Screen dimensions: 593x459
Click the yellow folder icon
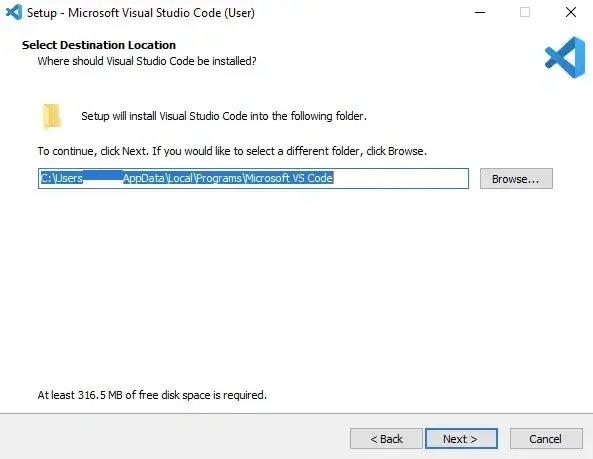point(52,116)
